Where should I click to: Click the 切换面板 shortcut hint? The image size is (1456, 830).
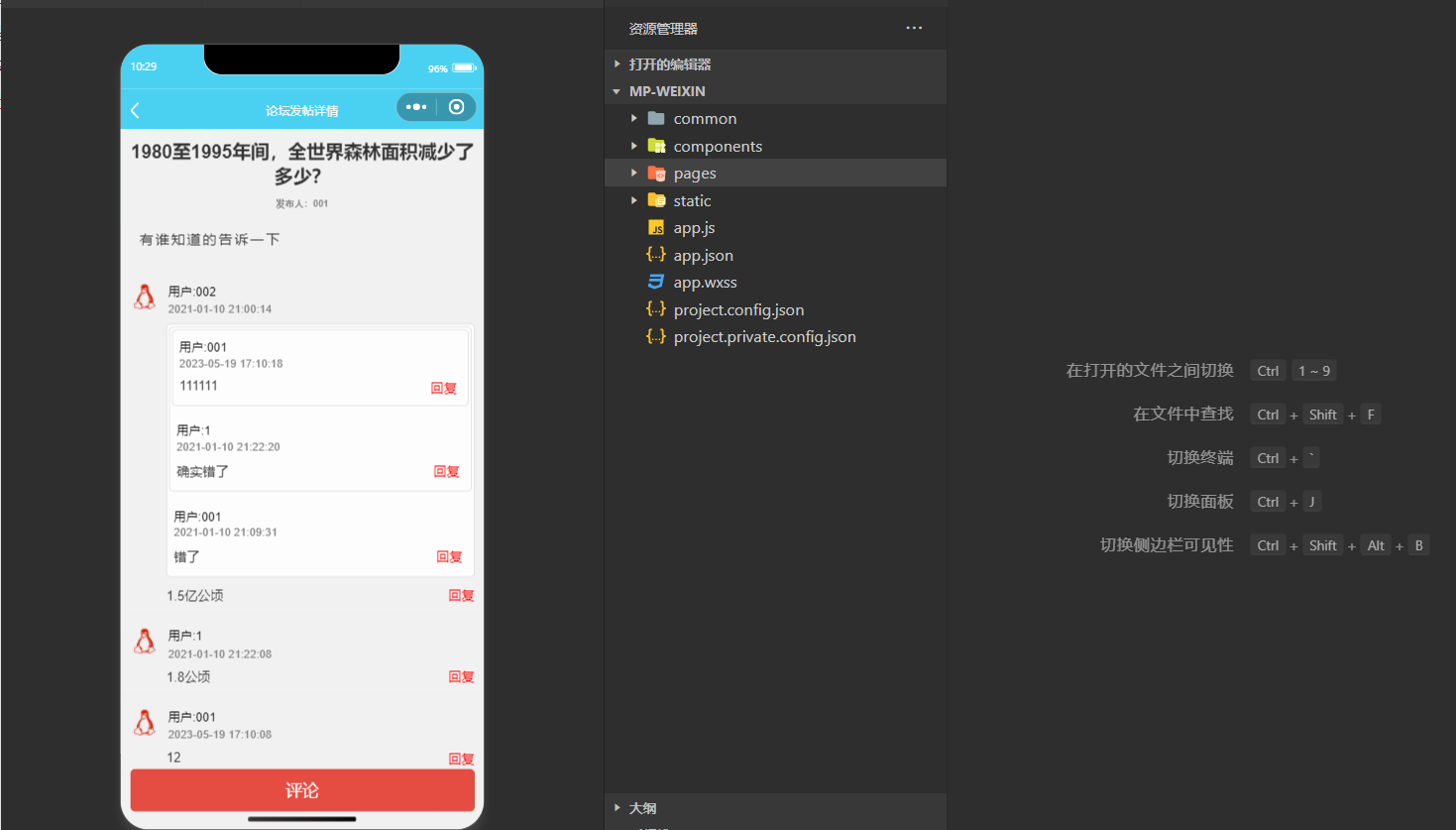click(x=1200, y=501)
